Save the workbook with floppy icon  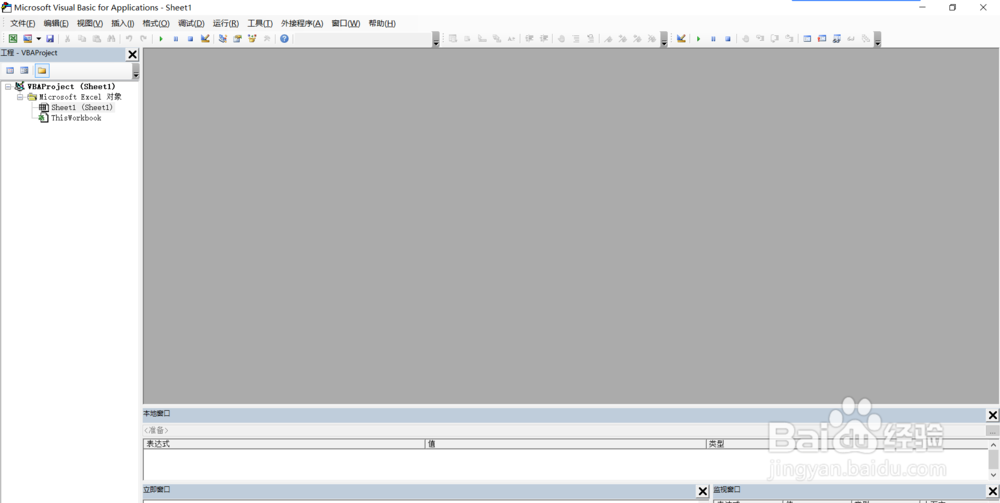(x=50, y=39)
